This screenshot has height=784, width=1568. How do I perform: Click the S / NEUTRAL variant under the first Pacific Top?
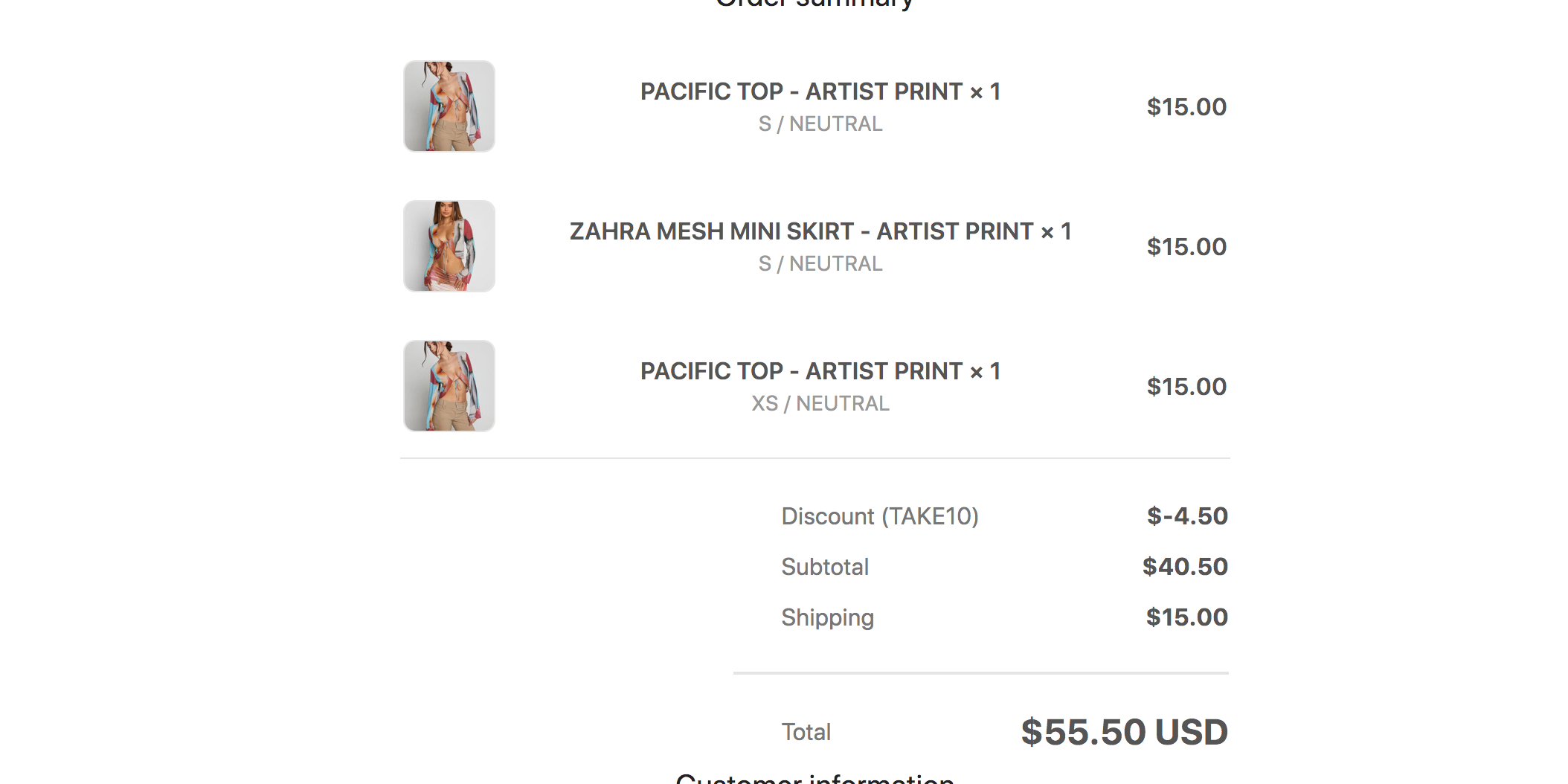[x=820, y=124]
